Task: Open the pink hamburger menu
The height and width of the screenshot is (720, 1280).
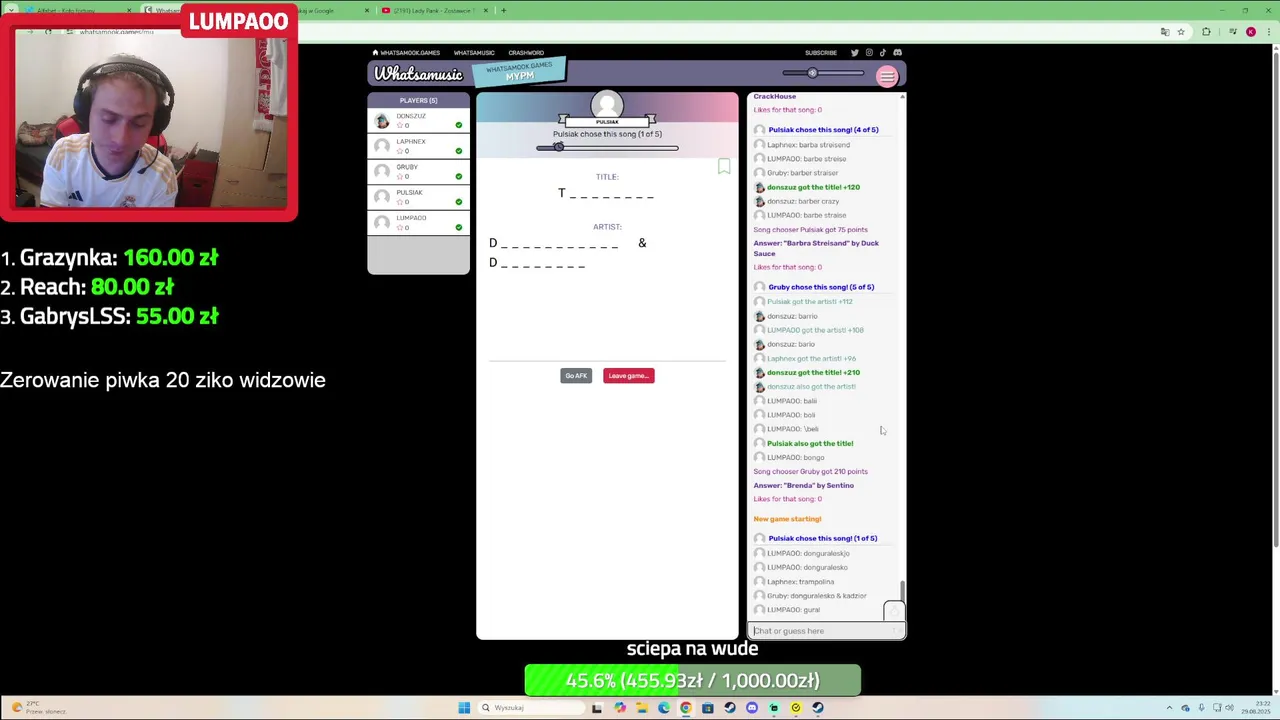Action: tap(887, 76)
